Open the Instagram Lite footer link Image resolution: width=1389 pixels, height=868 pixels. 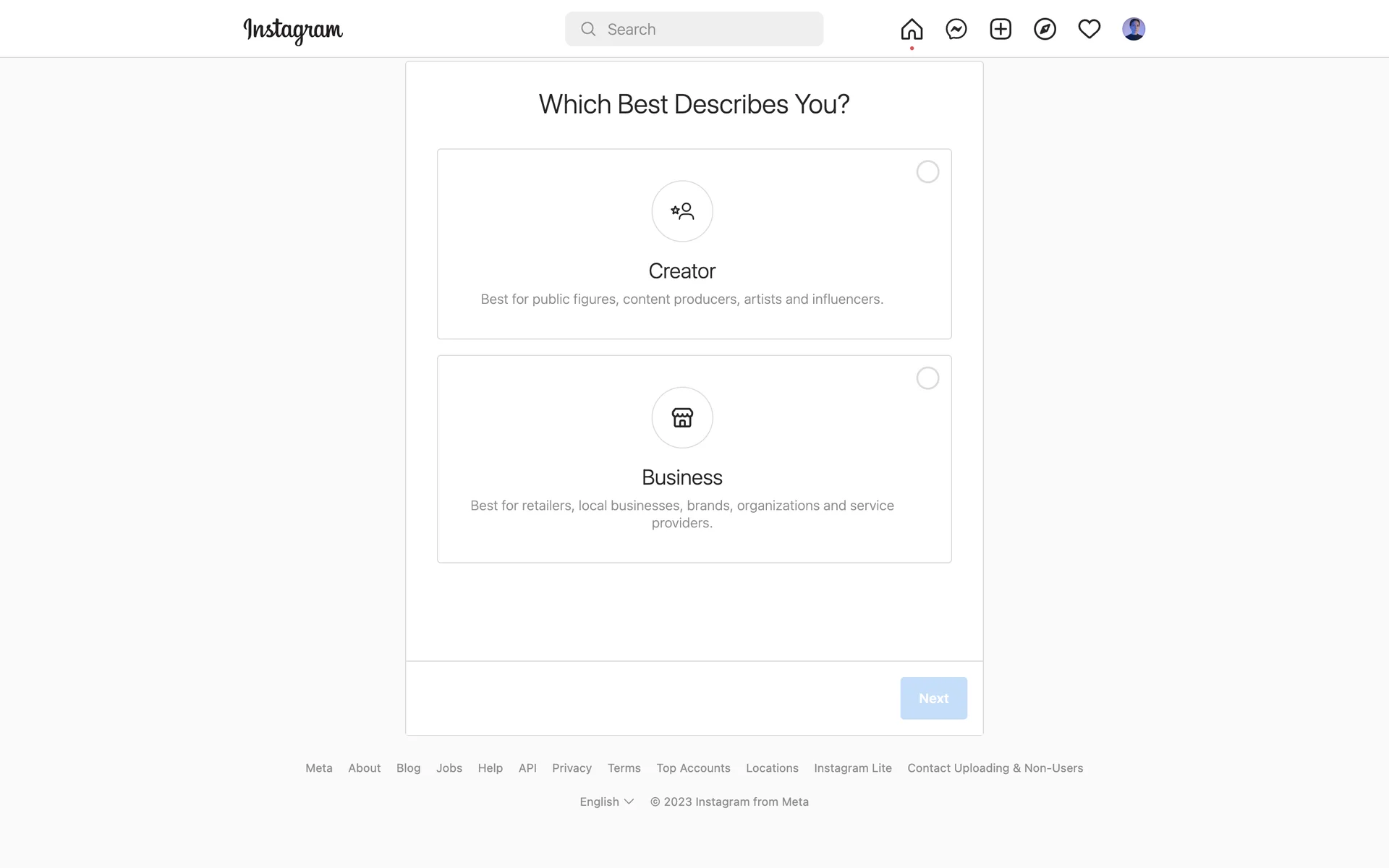[852, 768]
